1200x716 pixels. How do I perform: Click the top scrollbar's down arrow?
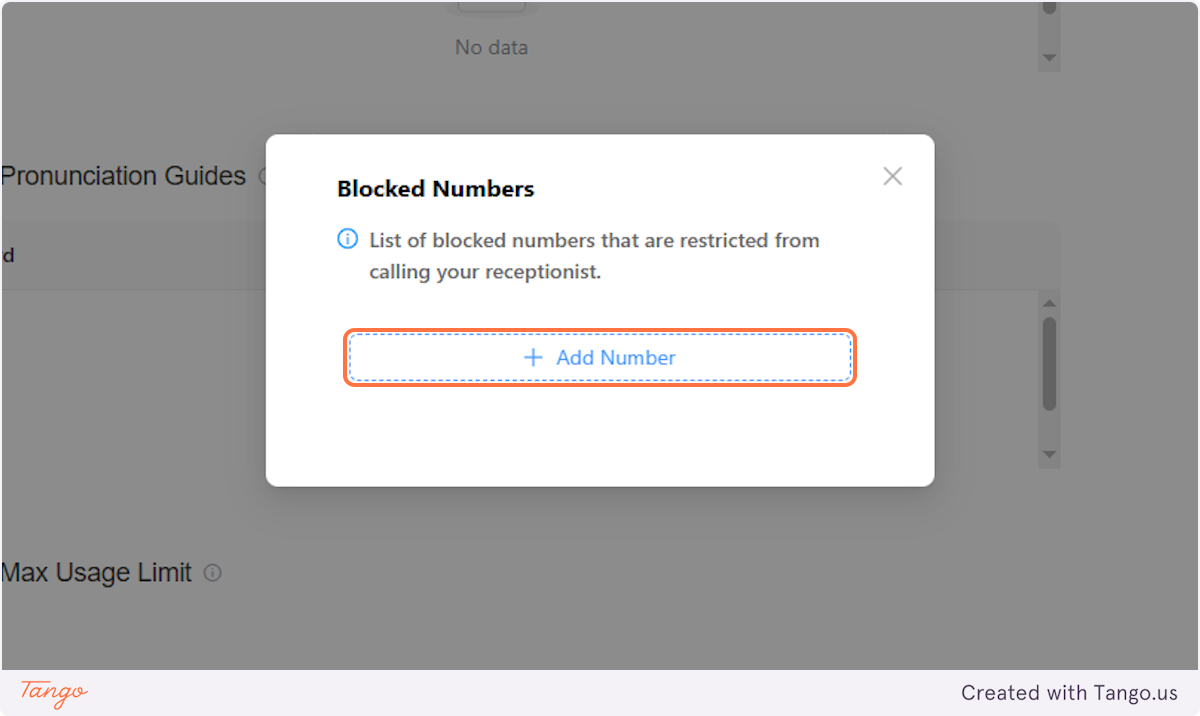[x=1049, y=58]
